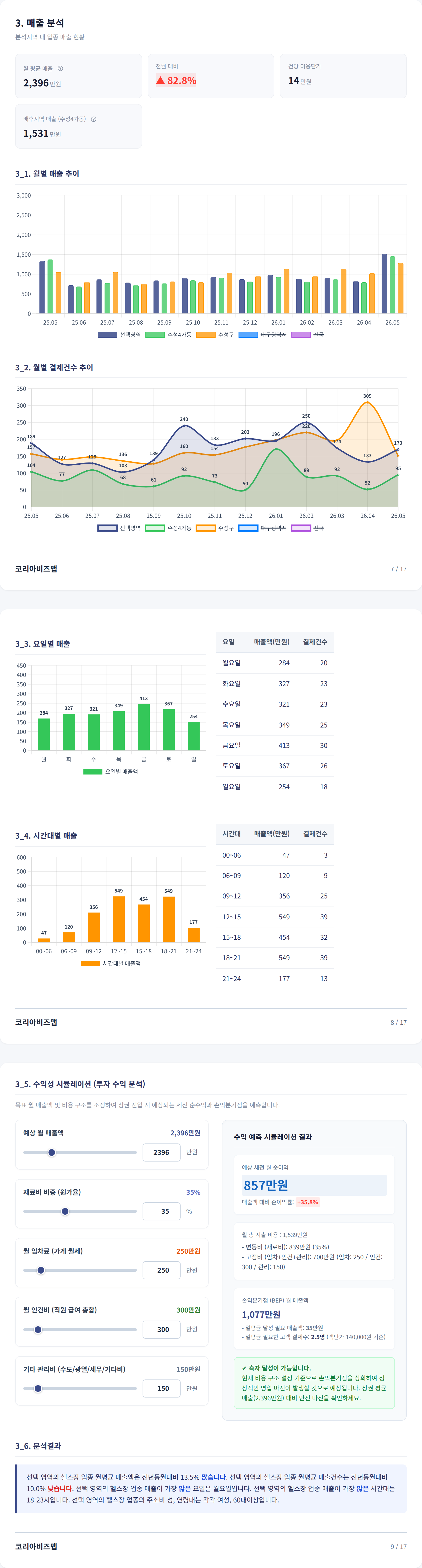The height and width of the screenshot is (1568, 422).
Task: Show 전국 series in 월별 결제건수 추이 chart
Action: point(307,528)
